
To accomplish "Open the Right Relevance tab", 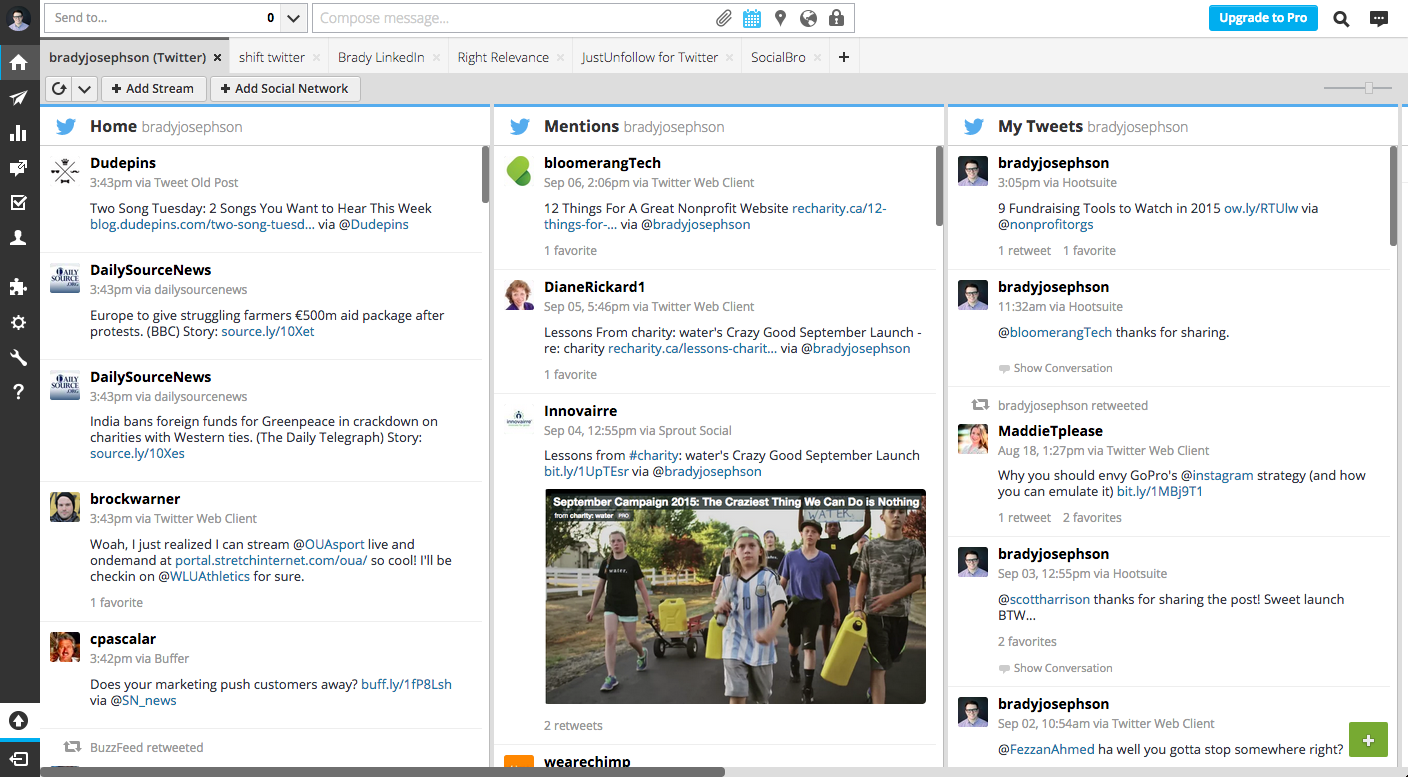I will [503, 57].
